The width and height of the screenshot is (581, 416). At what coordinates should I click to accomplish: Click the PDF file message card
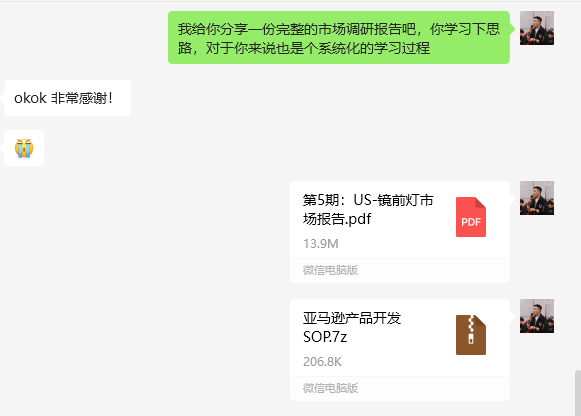coord(400,232)
